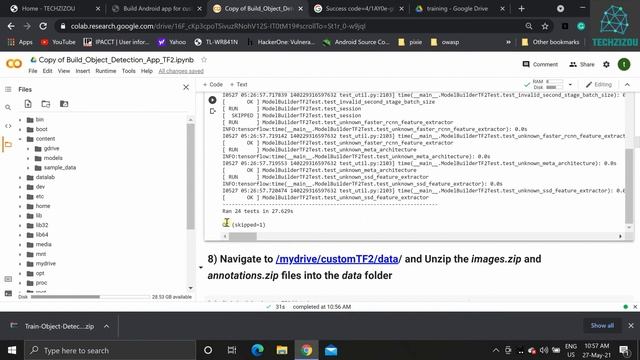Bookmark this page with the star
This screenshot has height=360, width=640.
coord(545,26)
